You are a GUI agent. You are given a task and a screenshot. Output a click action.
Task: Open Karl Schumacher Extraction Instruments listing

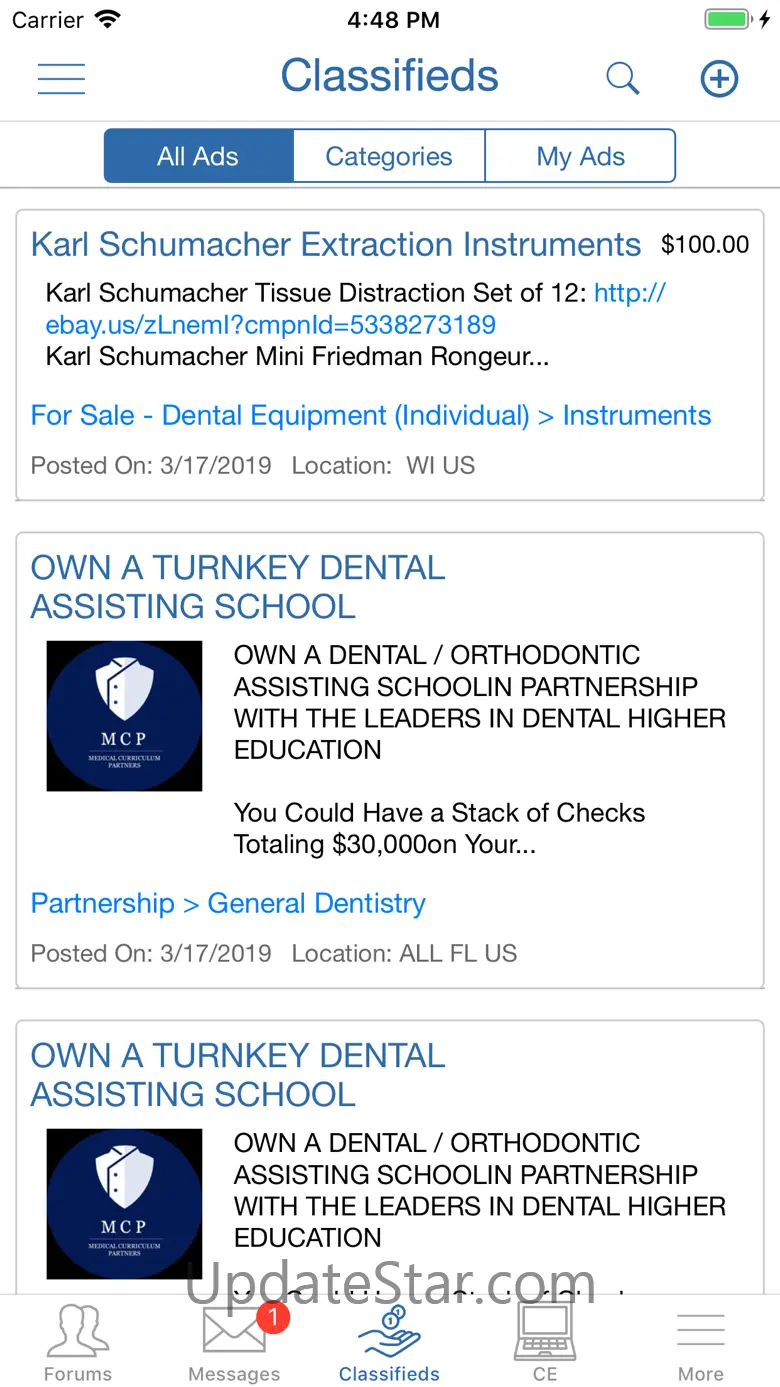coord(336,245)
